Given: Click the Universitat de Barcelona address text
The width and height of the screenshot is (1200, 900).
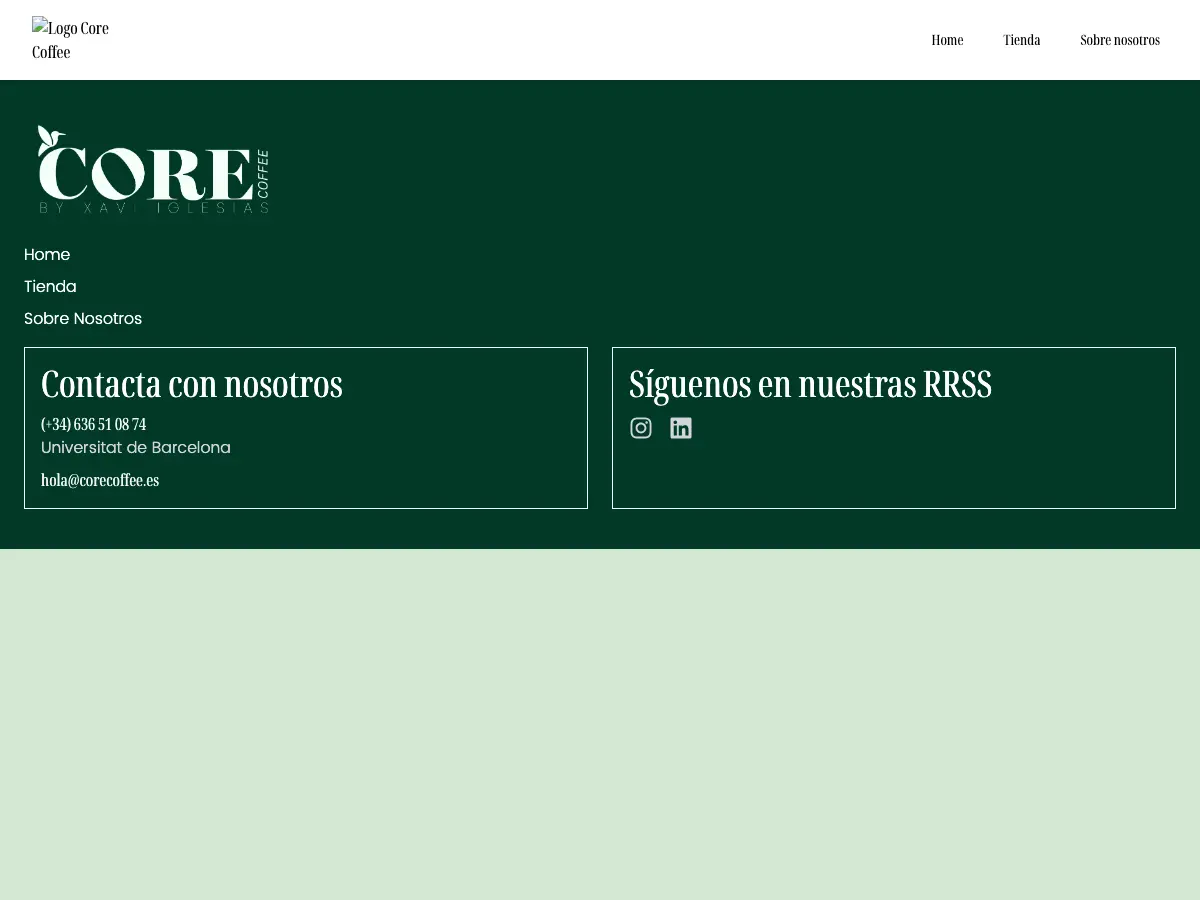Looking at the screenshot, I should pyautogui.click(x=136, y=448).
